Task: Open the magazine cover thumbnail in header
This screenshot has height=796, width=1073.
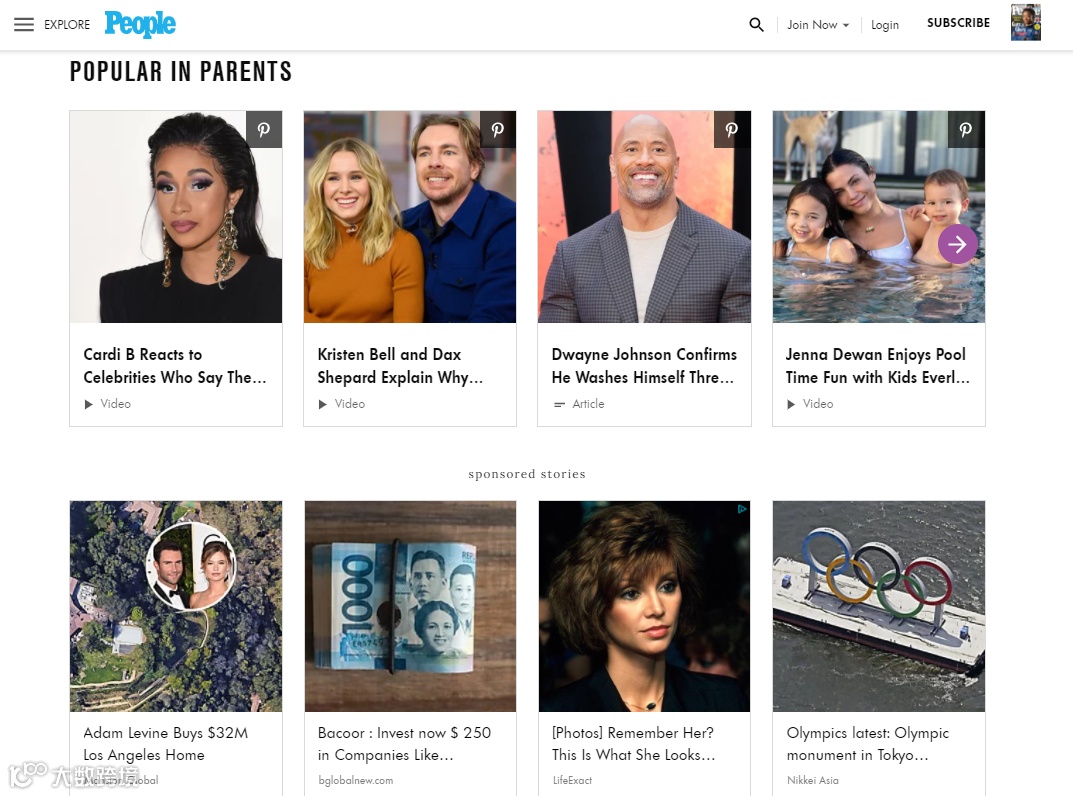Action: [x=1026, y=23]
